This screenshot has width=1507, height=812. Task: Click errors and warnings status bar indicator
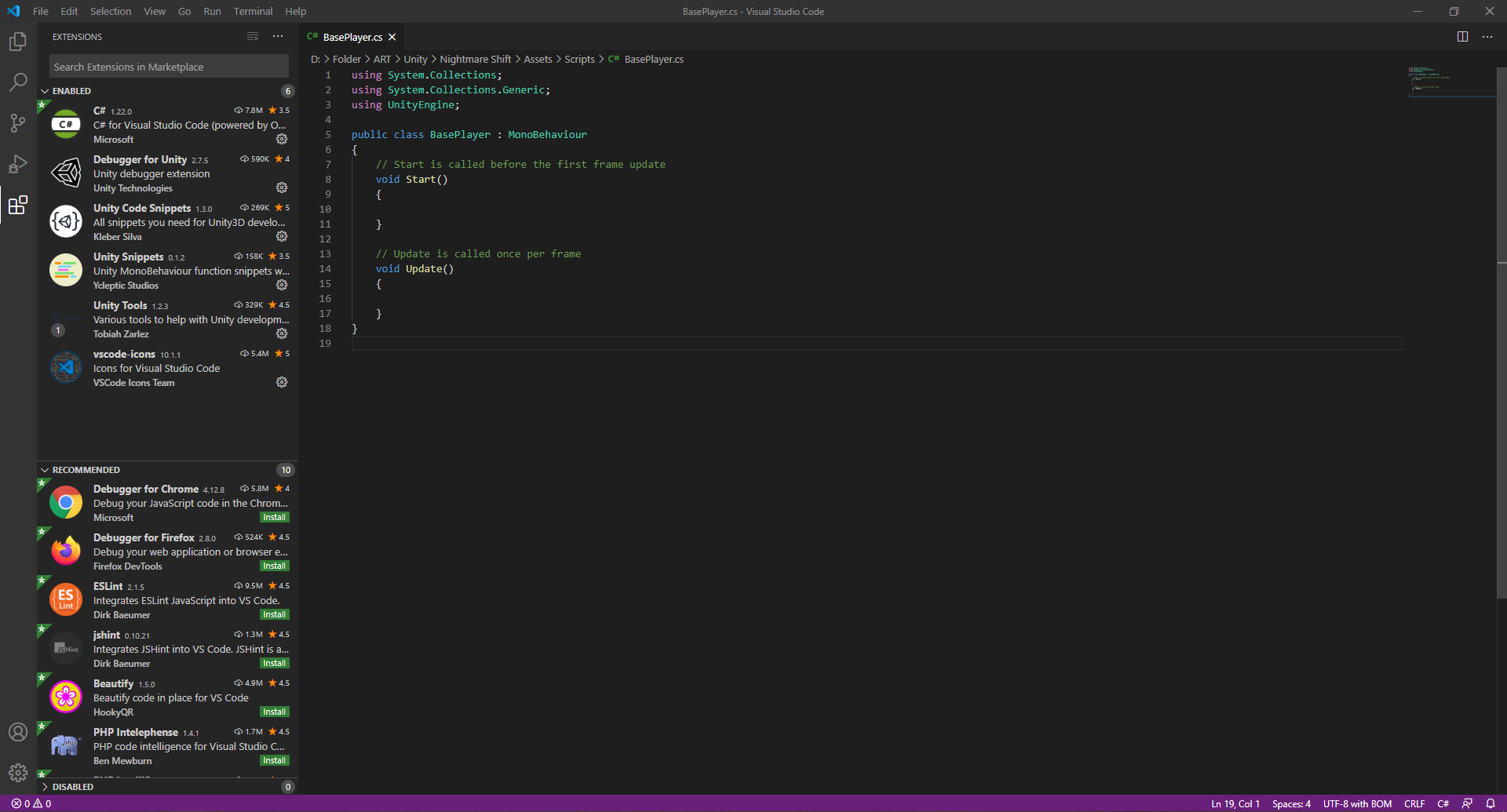pos(31,803)
